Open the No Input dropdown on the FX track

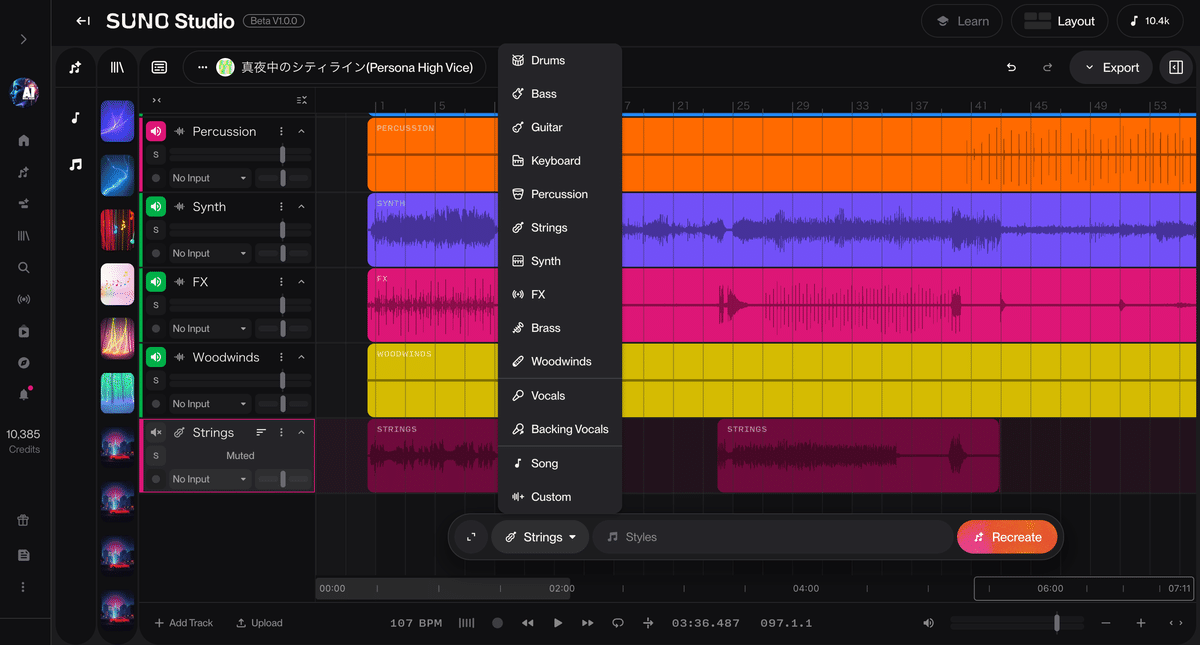click(x=209, y=328)
